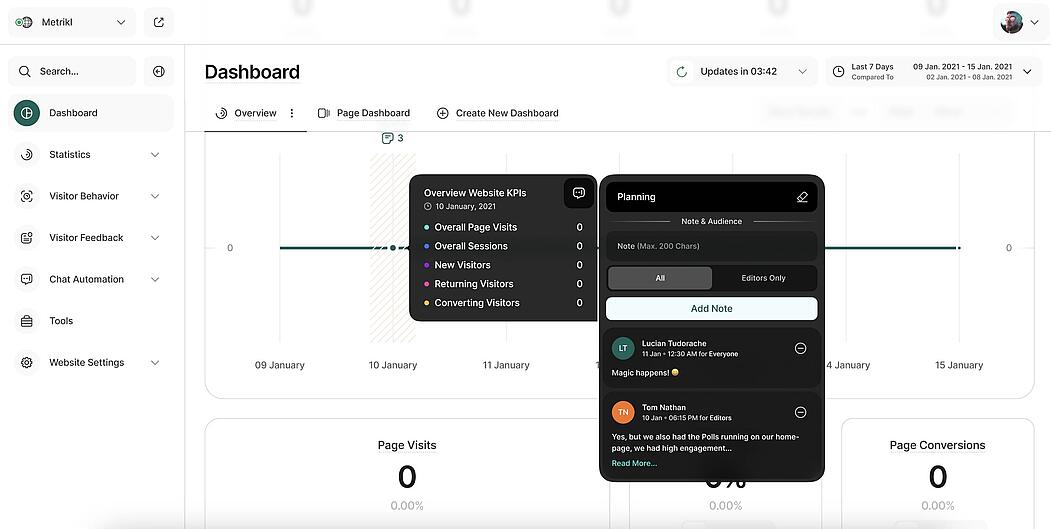The image size is (1051, 529).
Task: Click the Website Settings gear icon
Action: pos(27,362)
